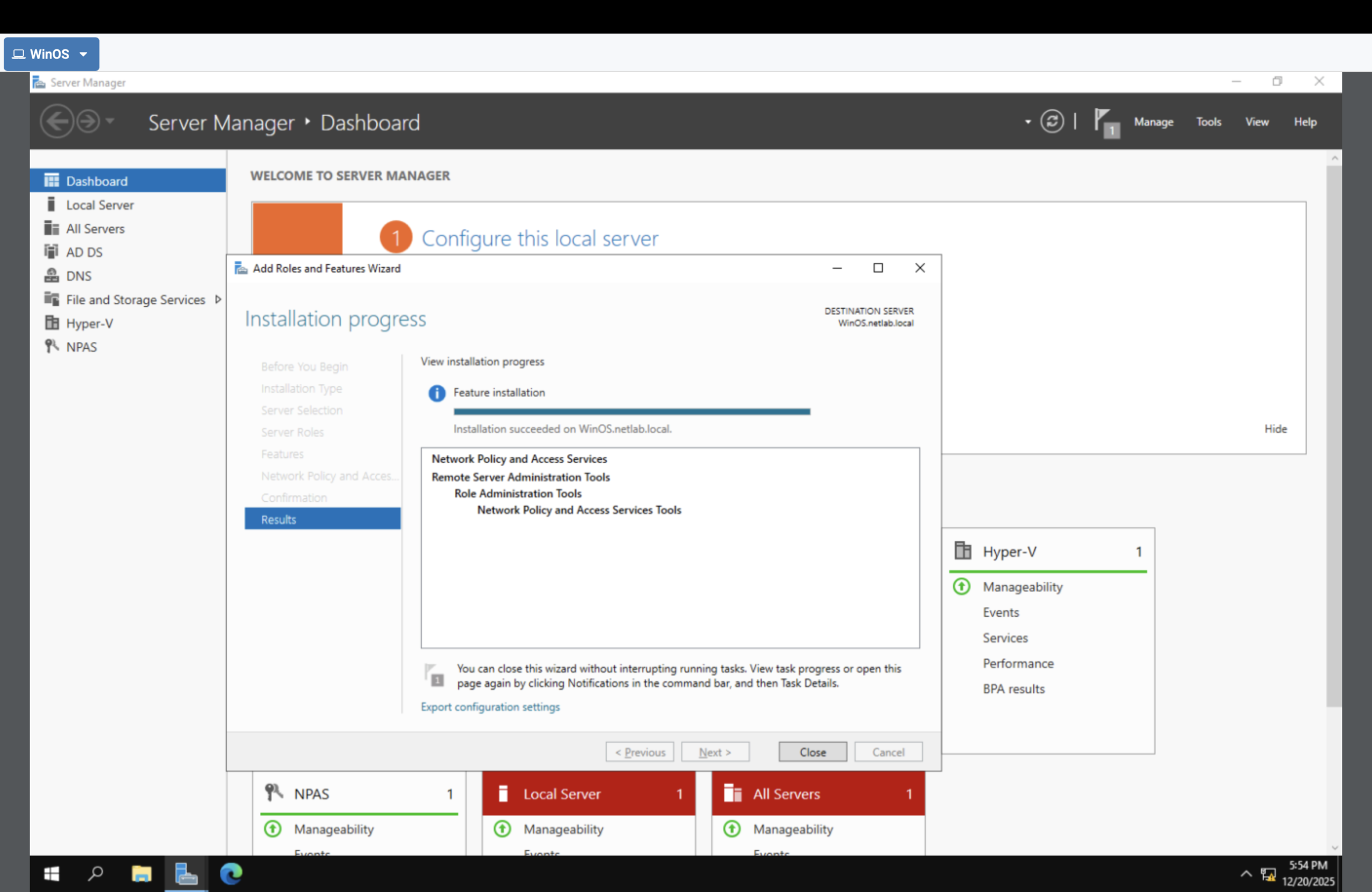This screenshot has height=892, width=1372.
Task: Open the navigation history dropdown arrow
Action: (x=109, y=122)
